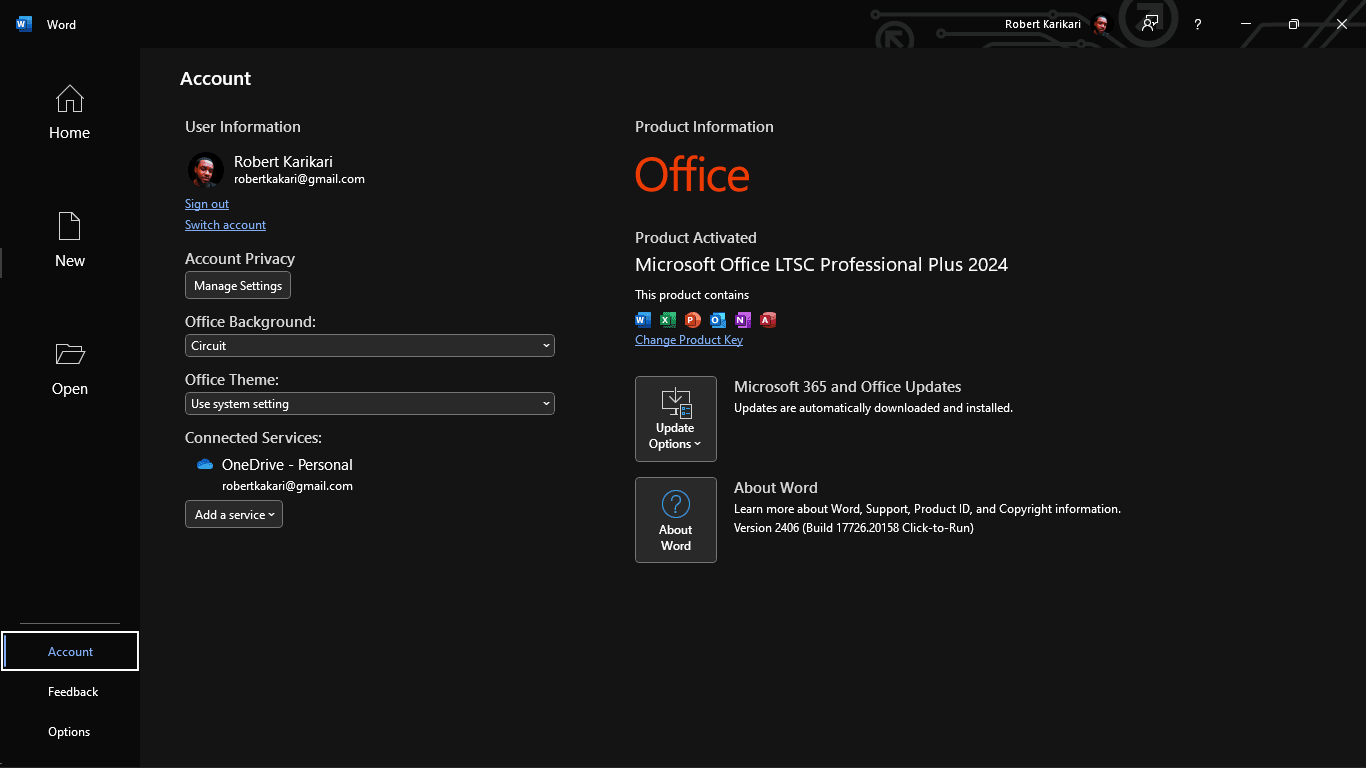This screenshot has width=1366, height=768.
Task: Click the title bar account avatar
Action: pos(1101,24)
